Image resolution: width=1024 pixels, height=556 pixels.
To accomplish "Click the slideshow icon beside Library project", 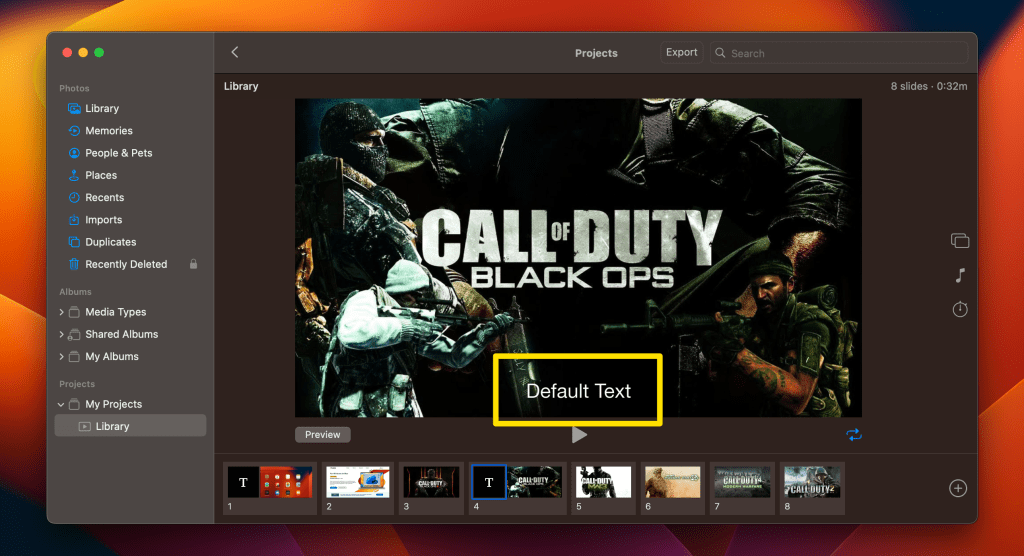I will point(84,427).
